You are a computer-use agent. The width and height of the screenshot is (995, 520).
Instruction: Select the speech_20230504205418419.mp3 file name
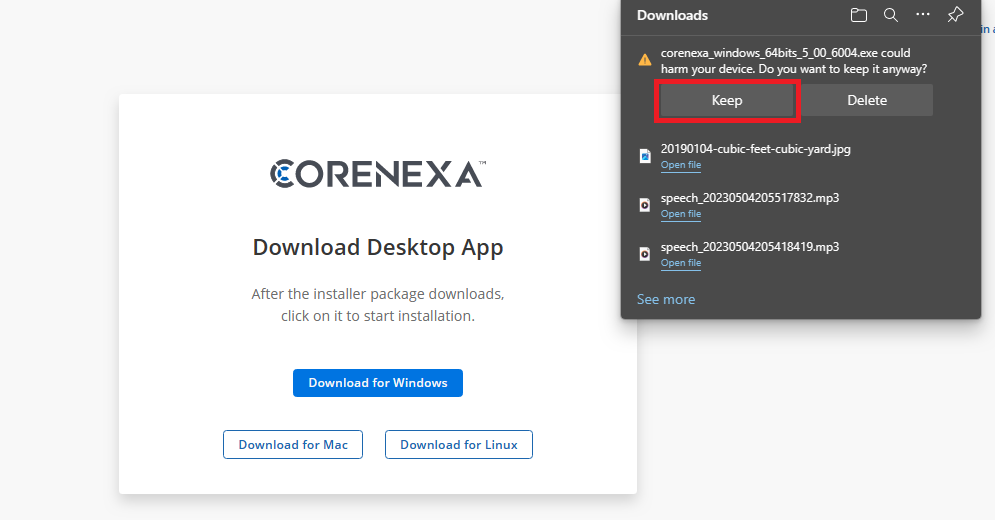[x=749, y=247]
